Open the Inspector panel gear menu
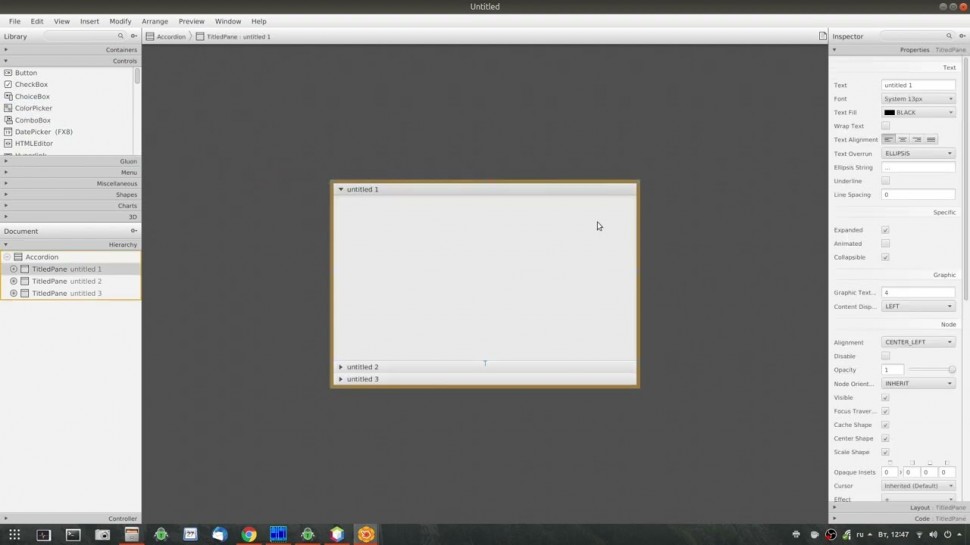 (x=961, y=36)
